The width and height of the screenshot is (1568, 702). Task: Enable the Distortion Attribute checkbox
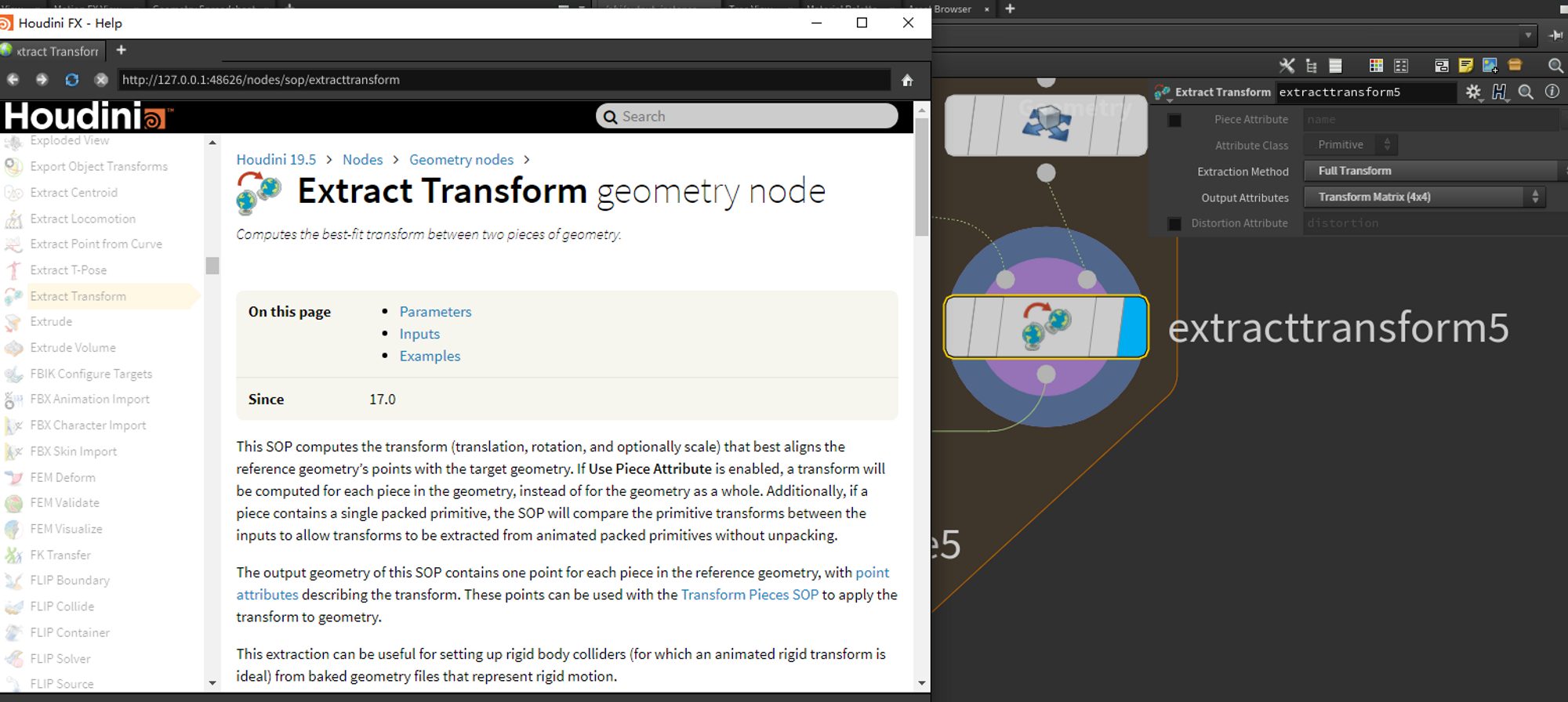1174,224
